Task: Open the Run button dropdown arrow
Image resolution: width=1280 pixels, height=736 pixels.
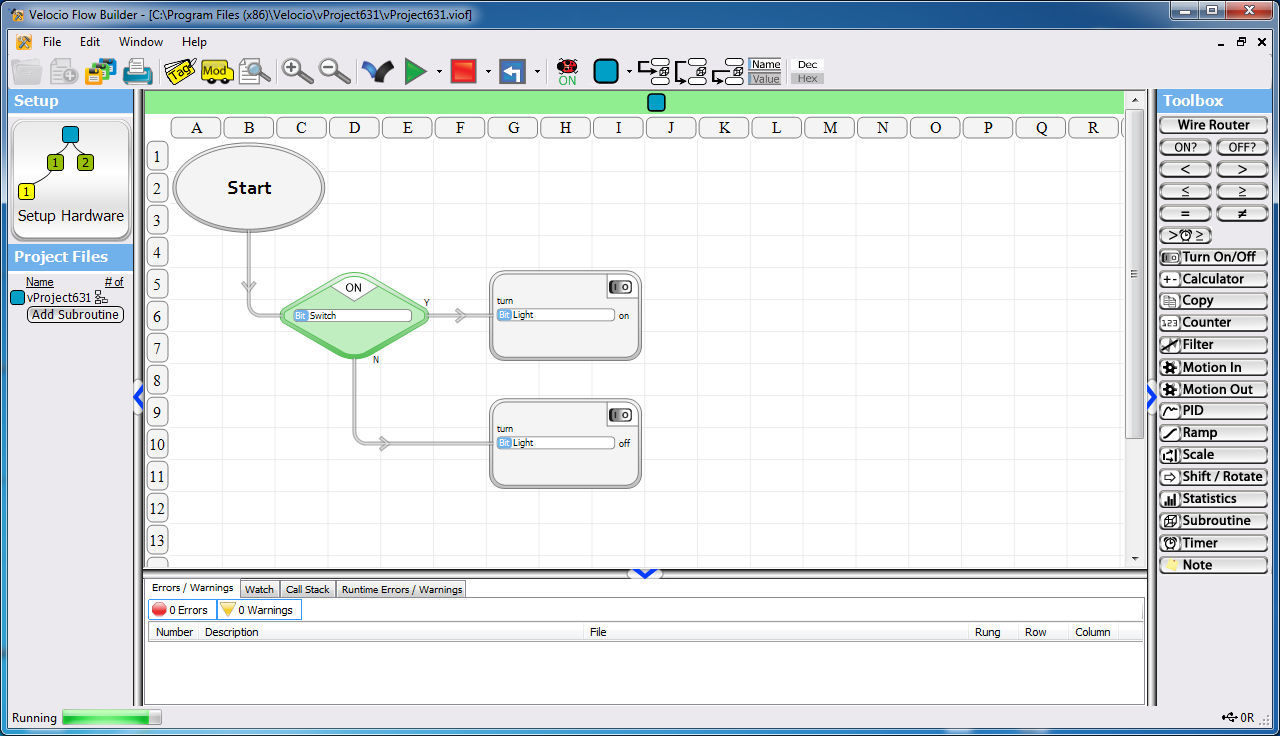Action: pyautogui.click(x=438, y=71)
